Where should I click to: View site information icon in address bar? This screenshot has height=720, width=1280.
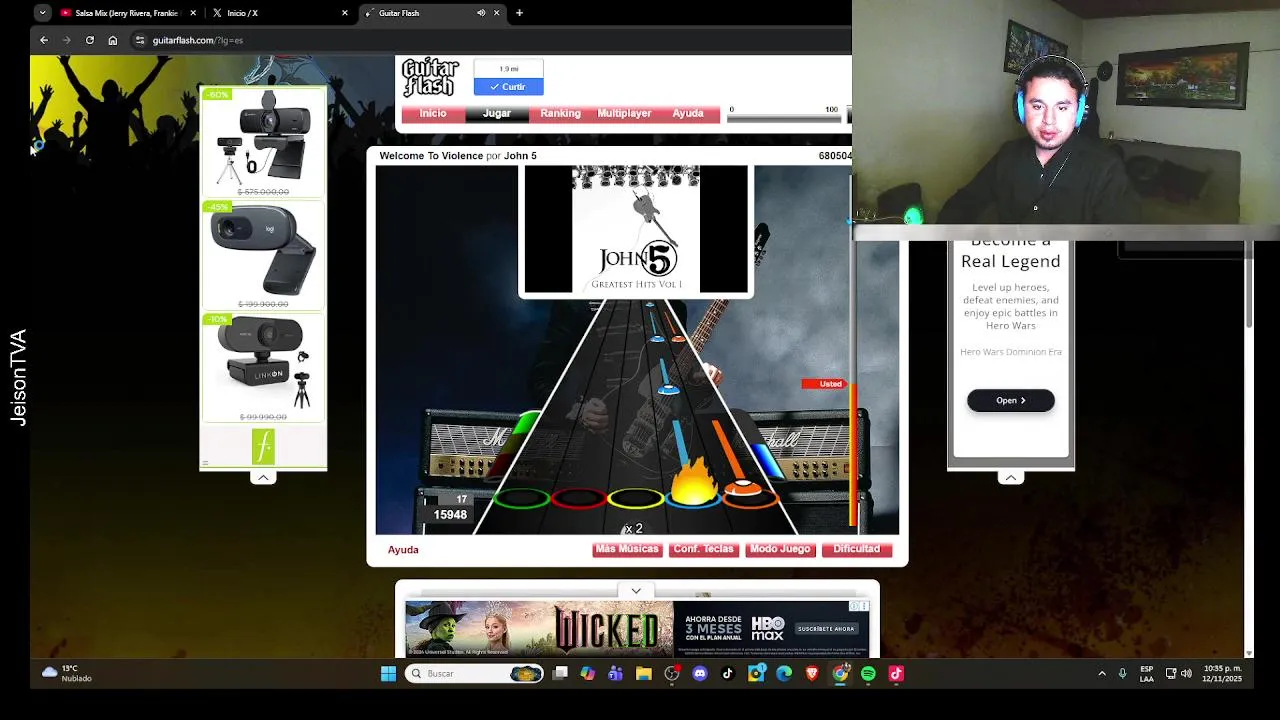140,40
